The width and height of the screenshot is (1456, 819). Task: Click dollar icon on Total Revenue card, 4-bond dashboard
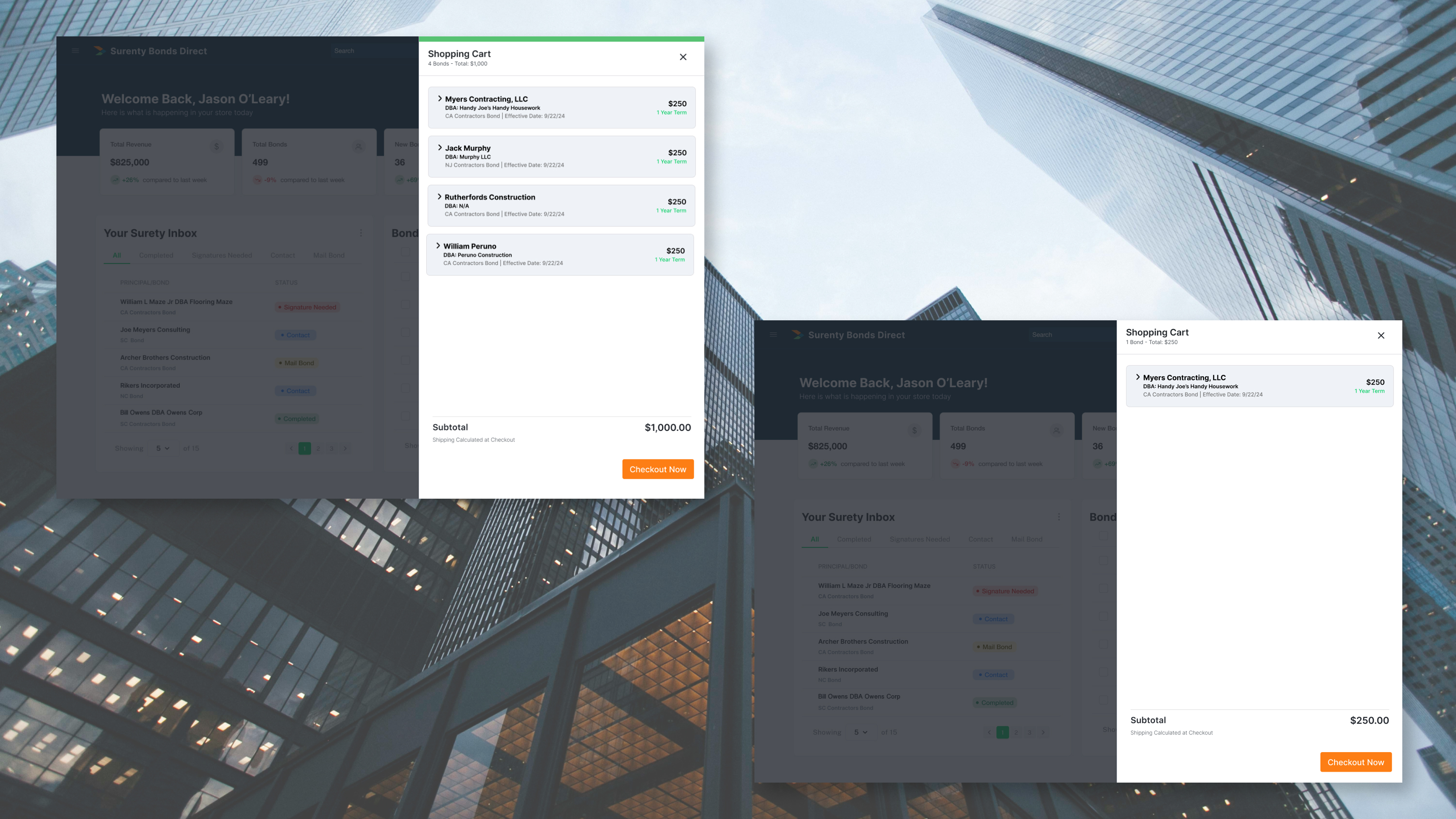217,147
